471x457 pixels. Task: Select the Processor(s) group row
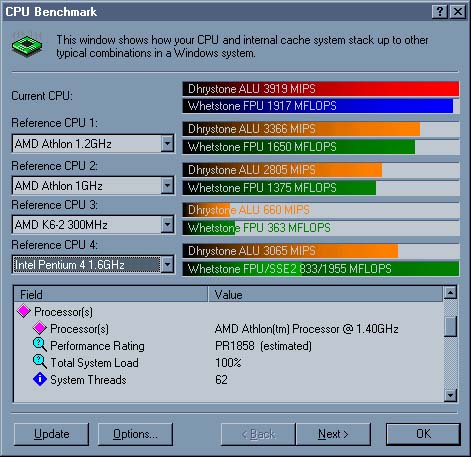coord(228,312)
